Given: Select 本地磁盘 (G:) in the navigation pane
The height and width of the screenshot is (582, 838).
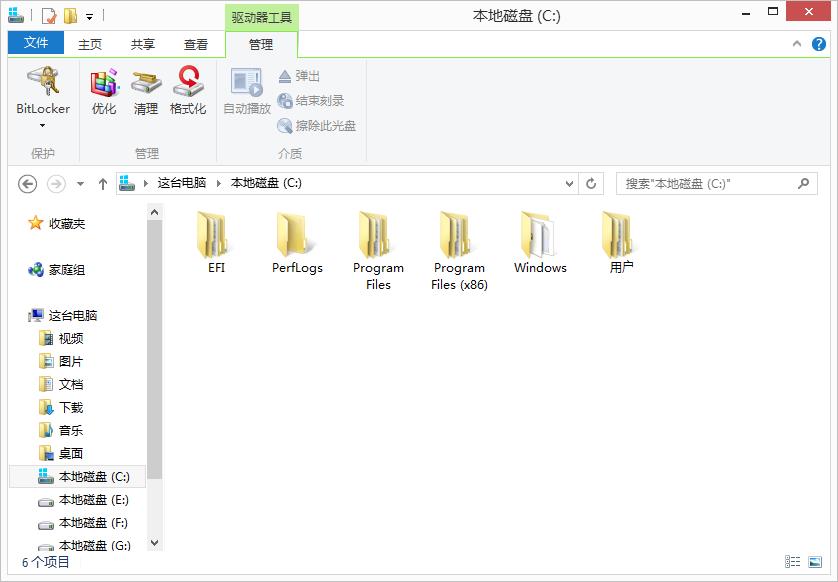Looking at the screenshot, I should click(83, 545).
